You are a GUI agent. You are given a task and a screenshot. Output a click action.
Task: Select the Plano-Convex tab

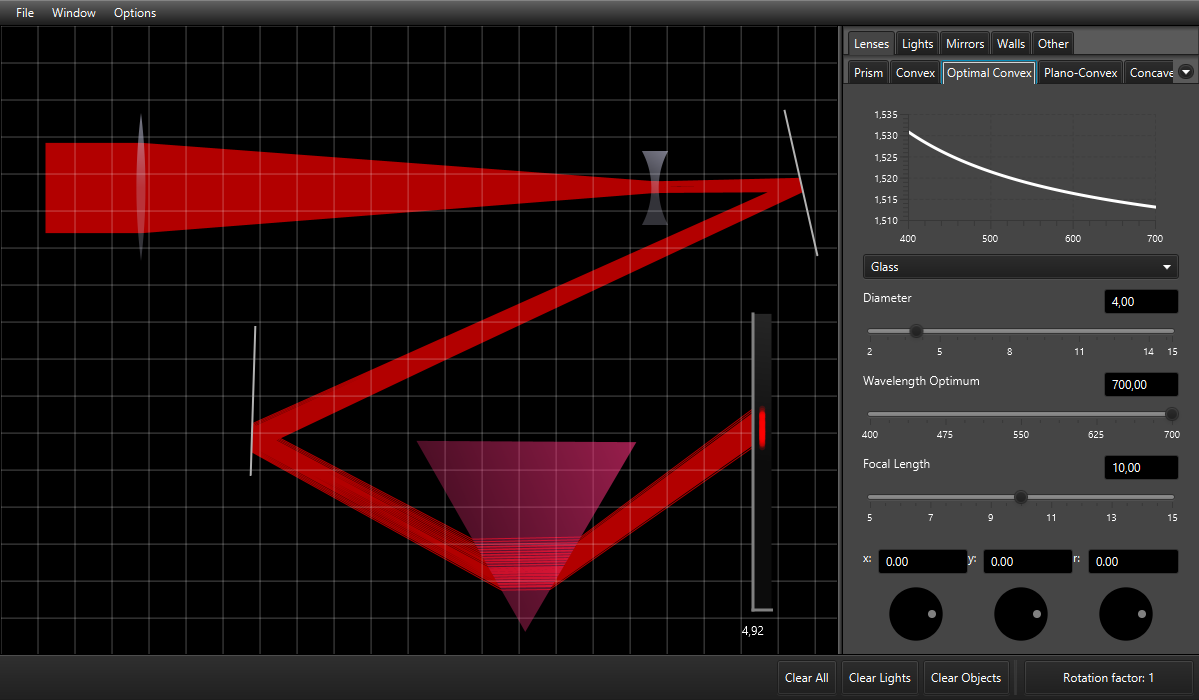point(1080,73)
